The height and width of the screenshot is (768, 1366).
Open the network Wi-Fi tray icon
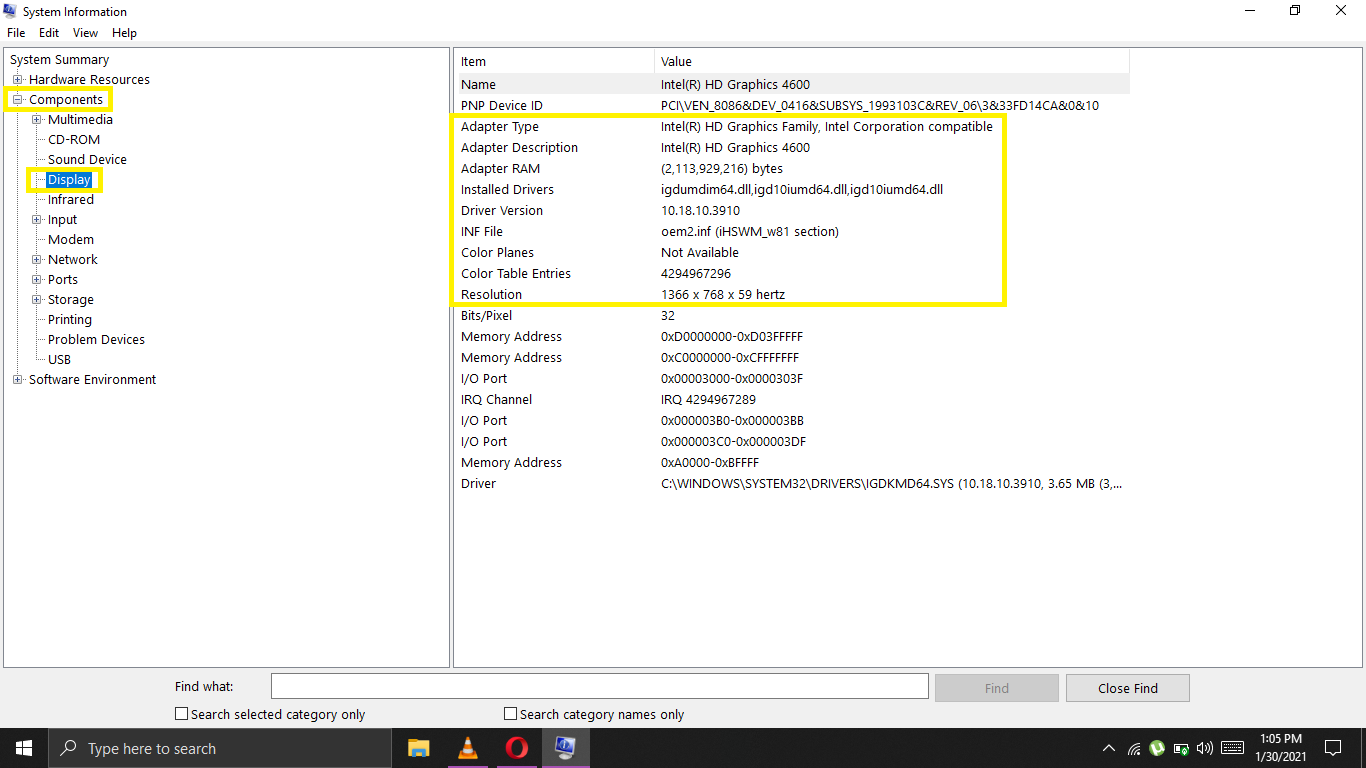click(x=1134, y=748)
